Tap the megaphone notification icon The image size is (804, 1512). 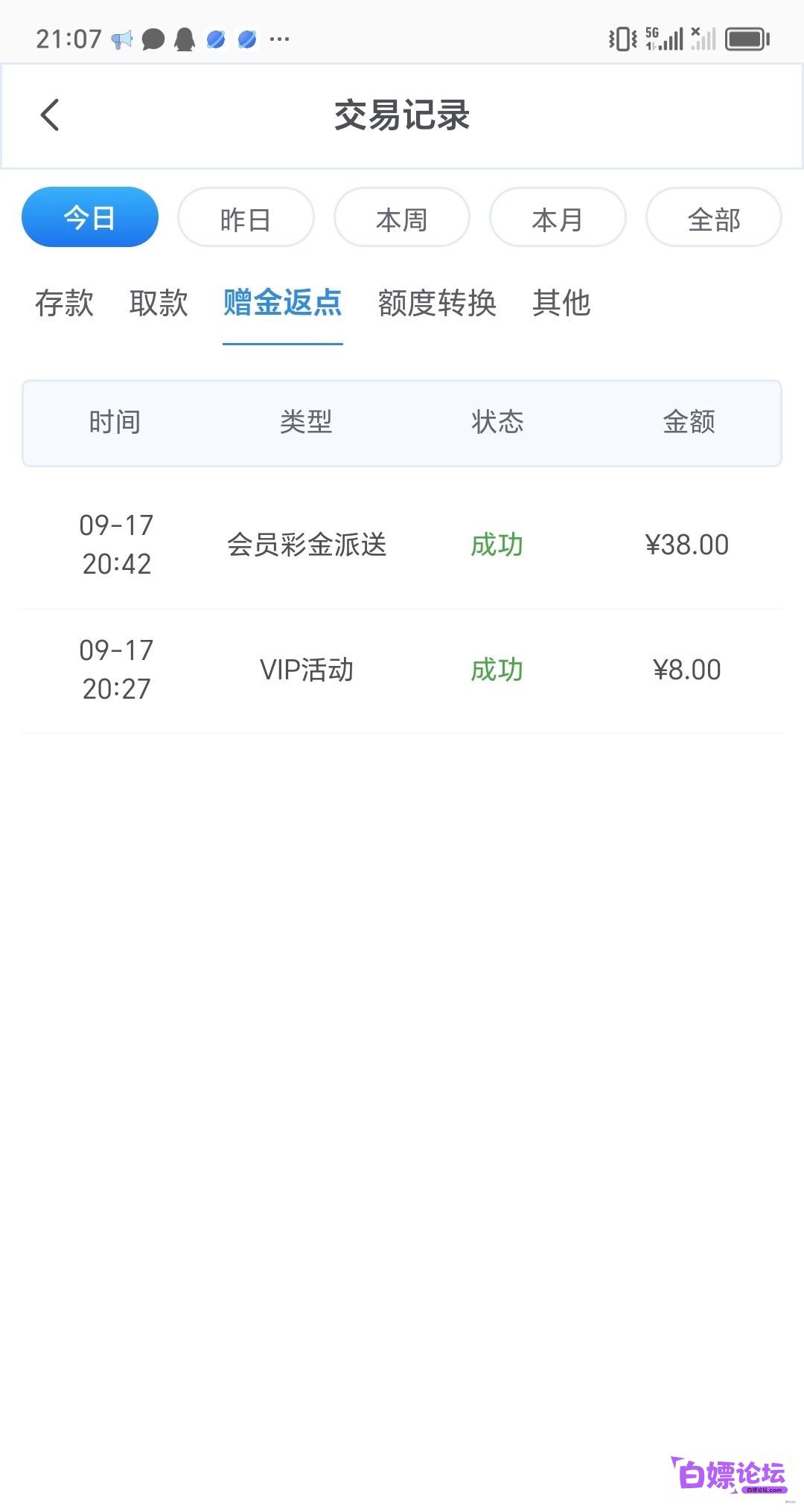coord(122,39)
